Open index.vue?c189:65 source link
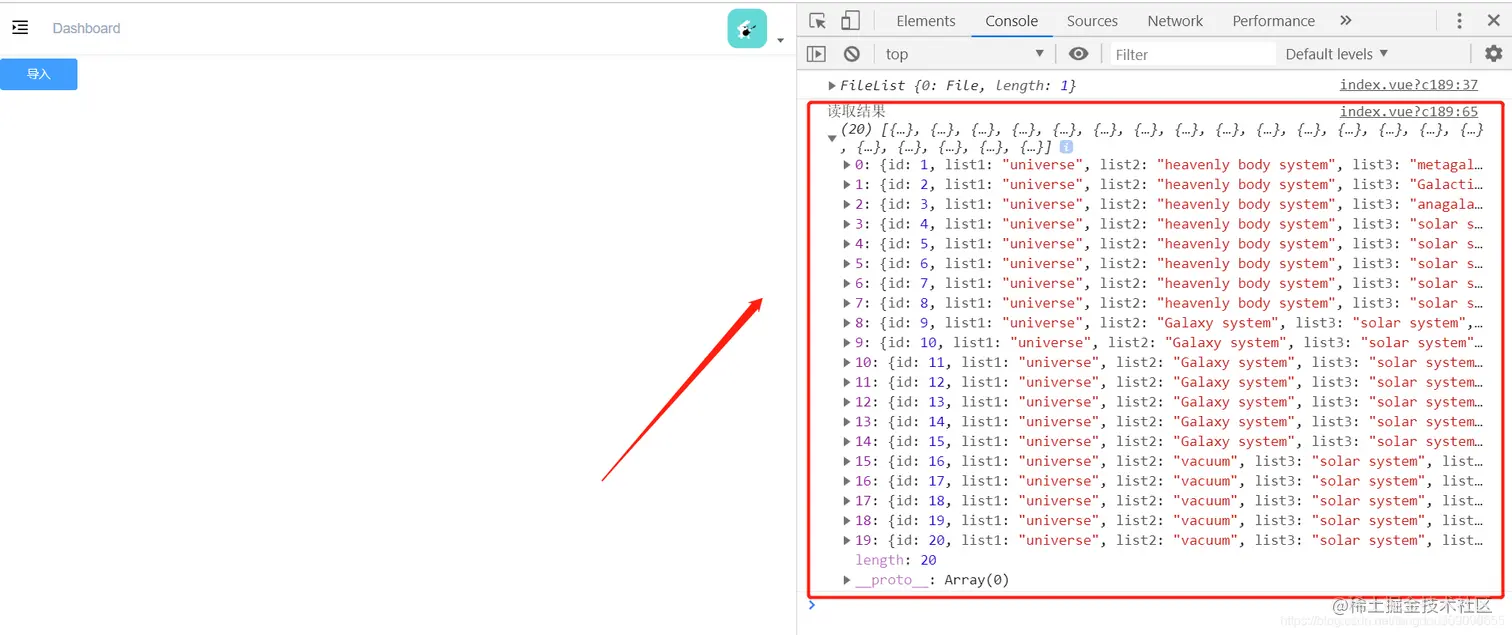The width and height of the screenshot is (1512, 635). point(1408,111)
